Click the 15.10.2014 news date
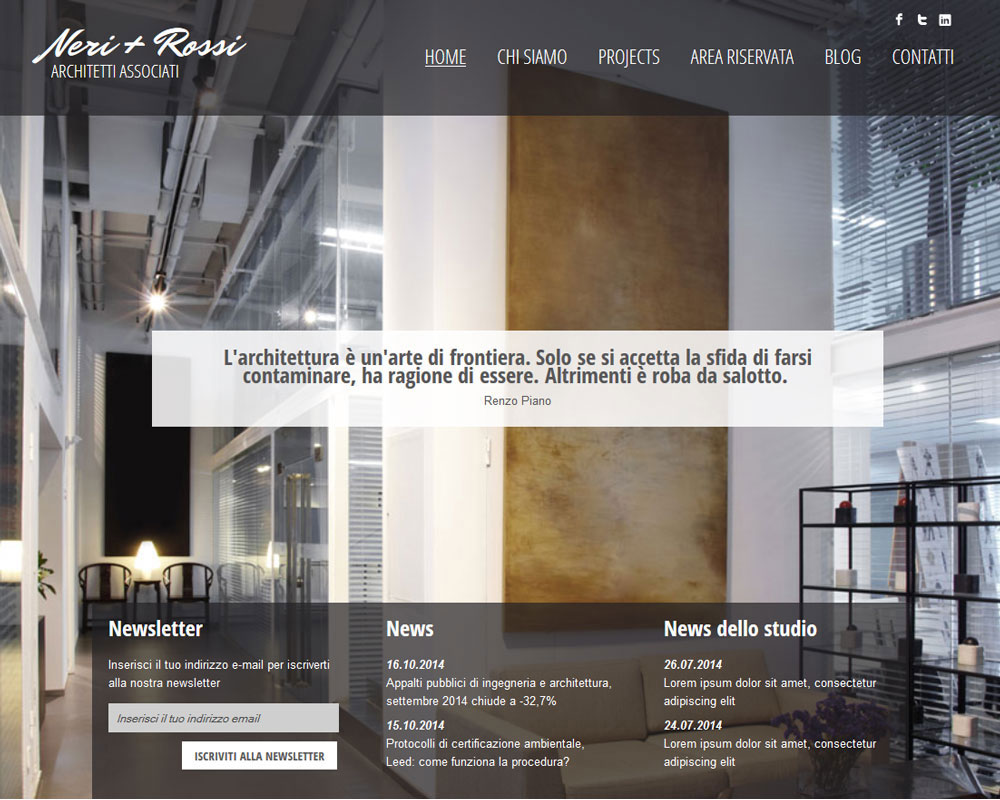The width and height of the screenshot is (1000, 800). [415, 725]
